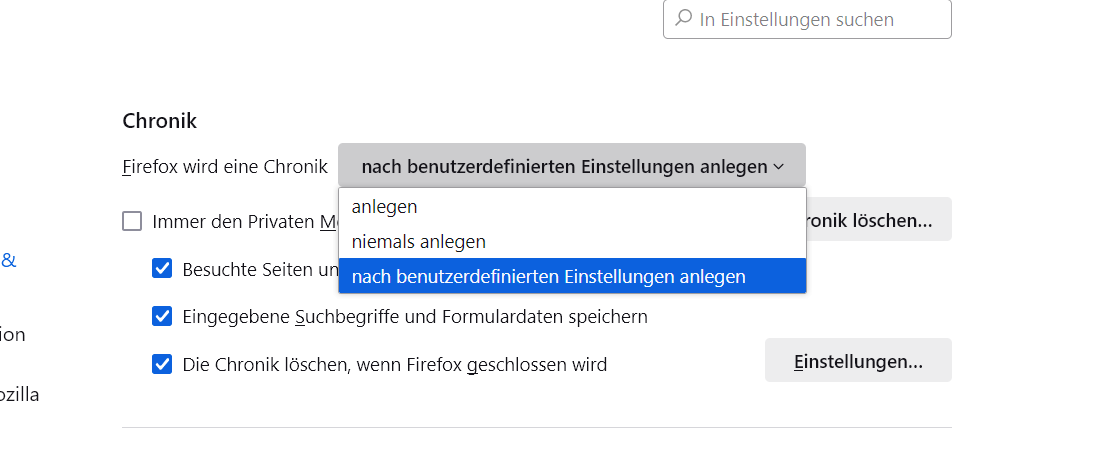
Task: Disable the 'Die Chronik löschen, wenn Firefox geschlossen wird' checkbox
Action: pyautogui.click(x=162, y=364)
